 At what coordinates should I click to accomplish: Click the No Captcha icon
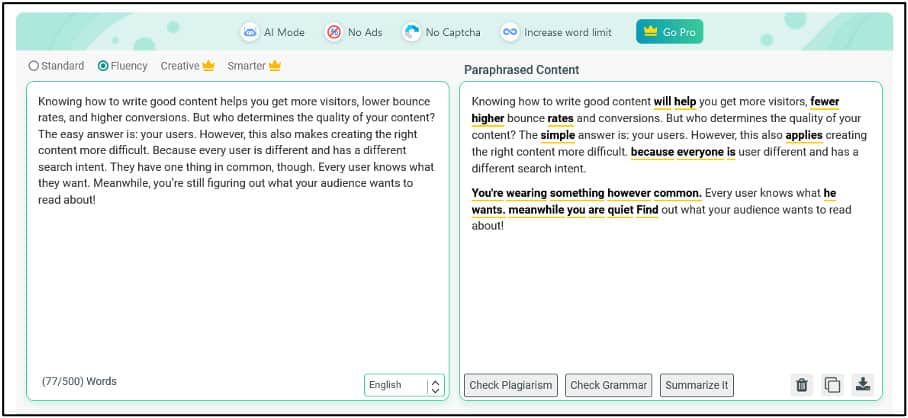[x=411, y=32]
